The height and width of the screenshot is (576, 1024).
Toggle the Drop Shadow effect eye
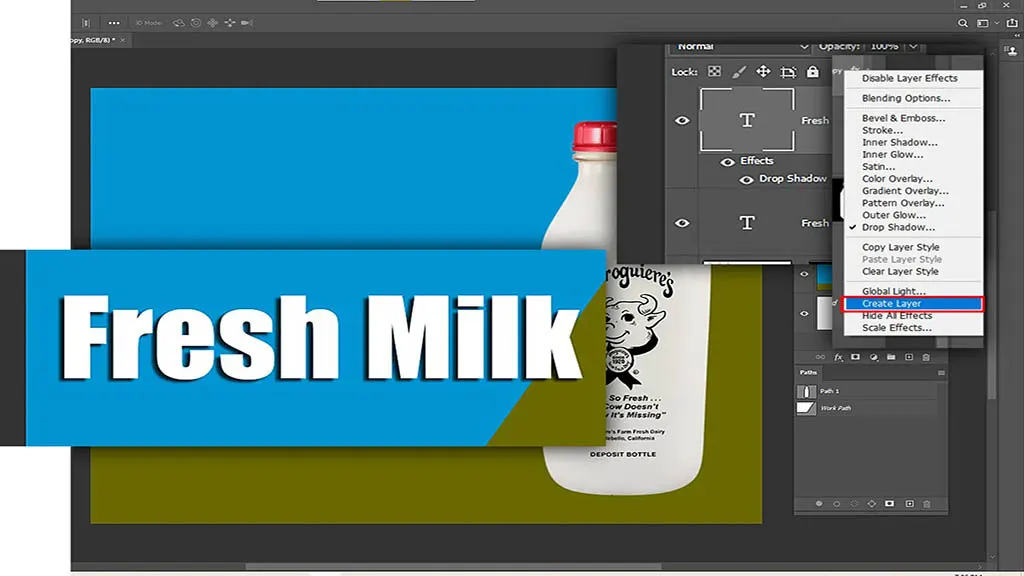tap(746, 180)
